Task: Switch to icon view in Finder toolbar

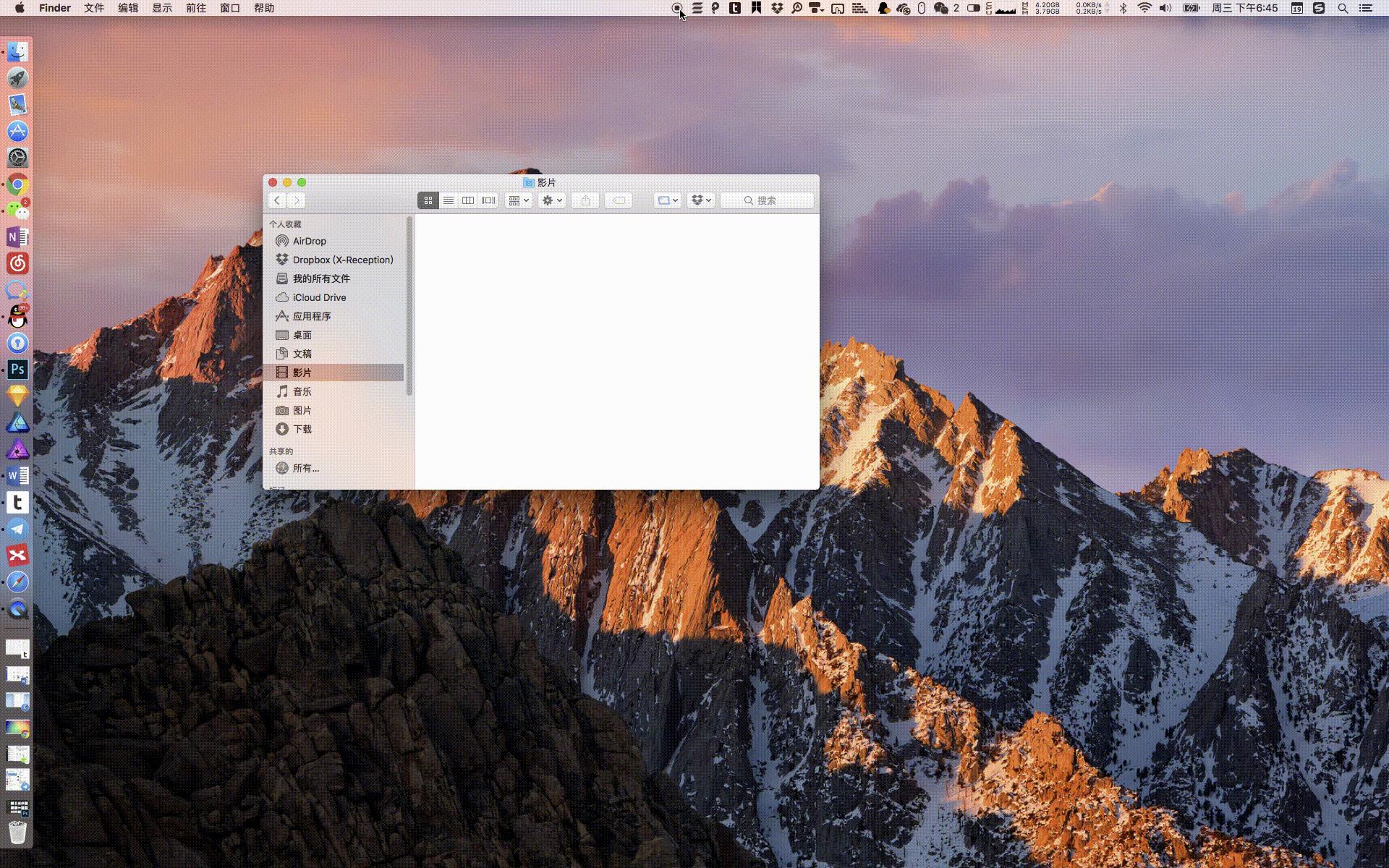Action: [428, 200]
